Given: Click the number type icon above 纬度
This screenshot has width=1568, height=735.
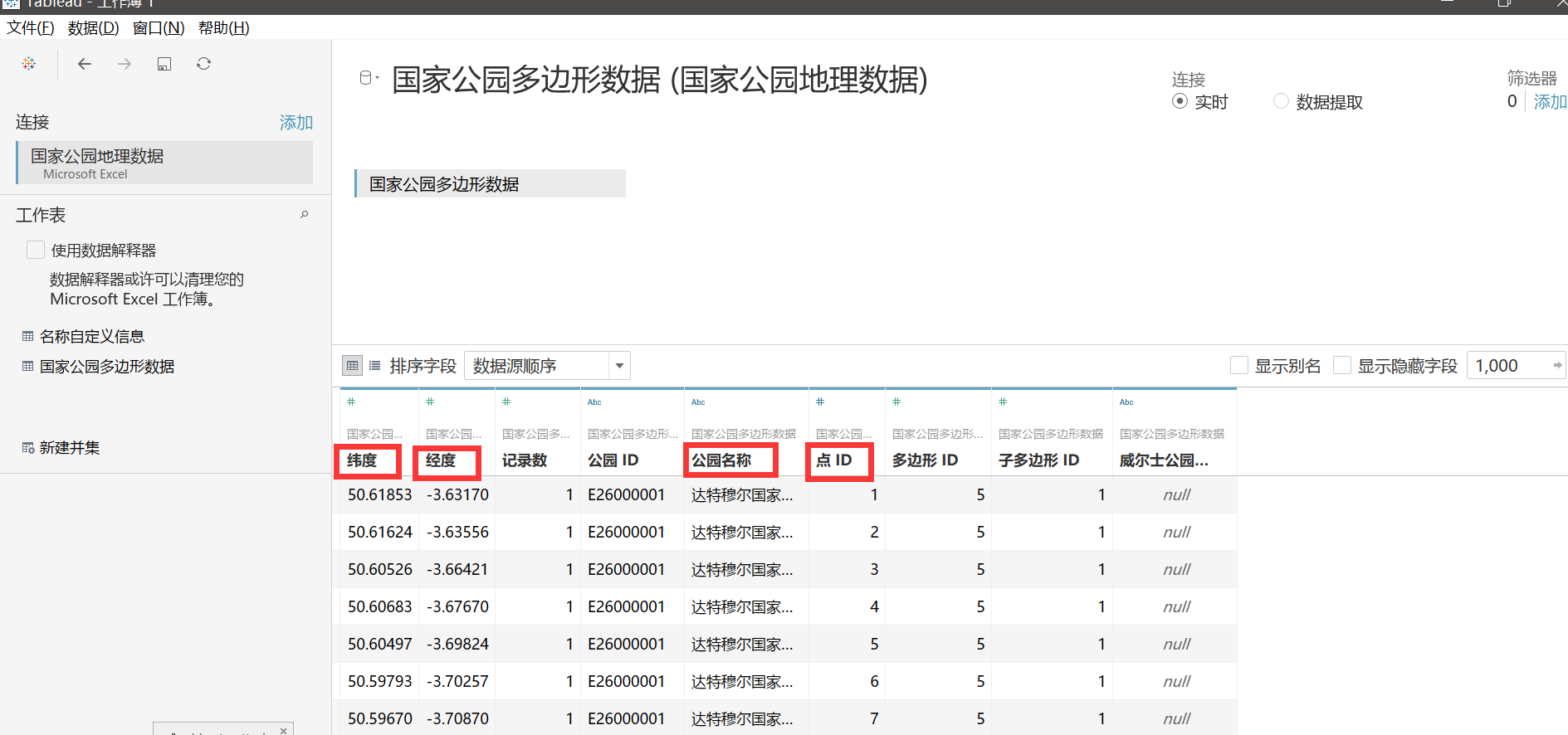Looking at the screenshot, I should (x=351, y=402).
